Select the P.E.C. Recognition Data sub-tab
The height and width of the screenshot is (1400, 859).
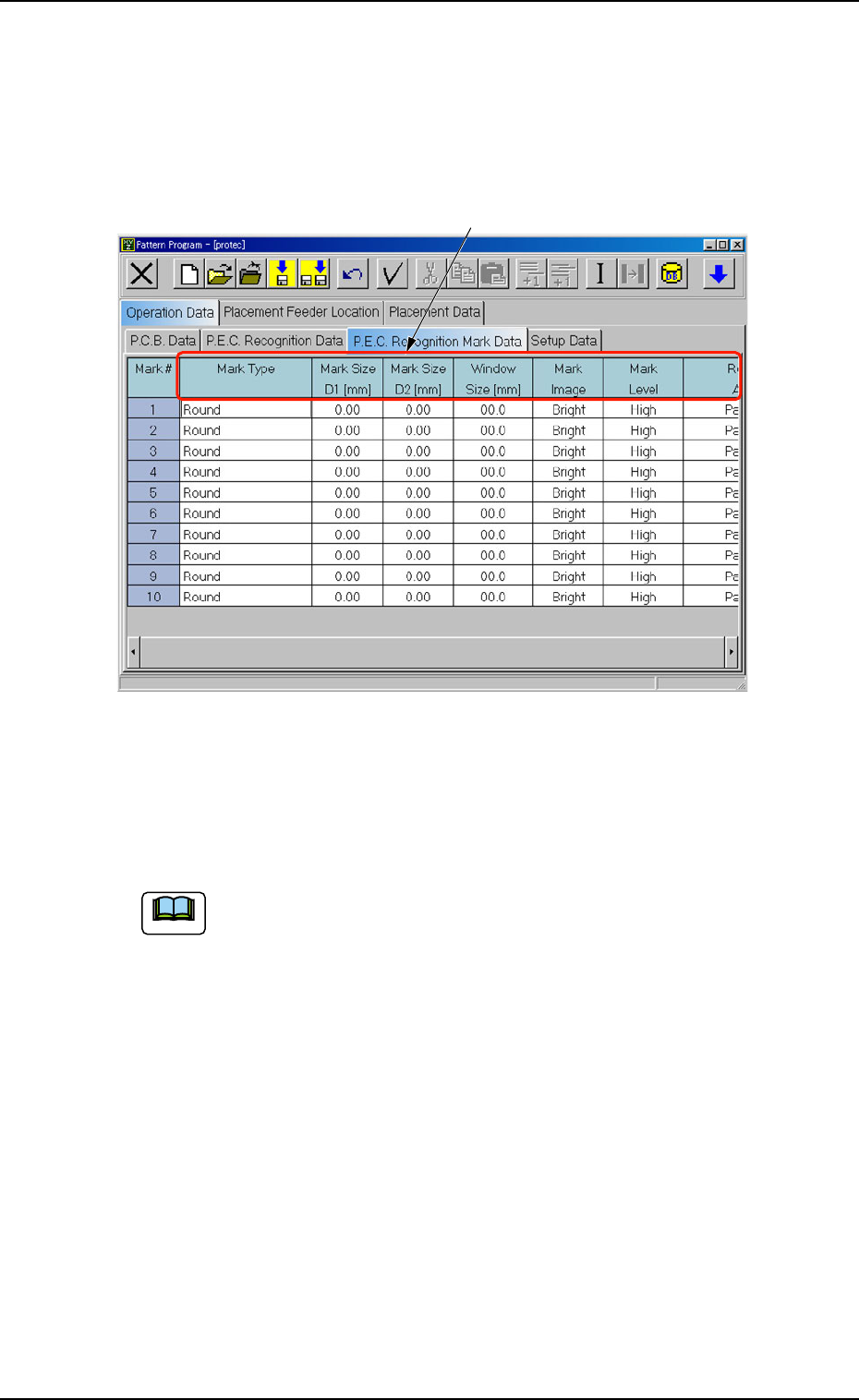(274, 341)
